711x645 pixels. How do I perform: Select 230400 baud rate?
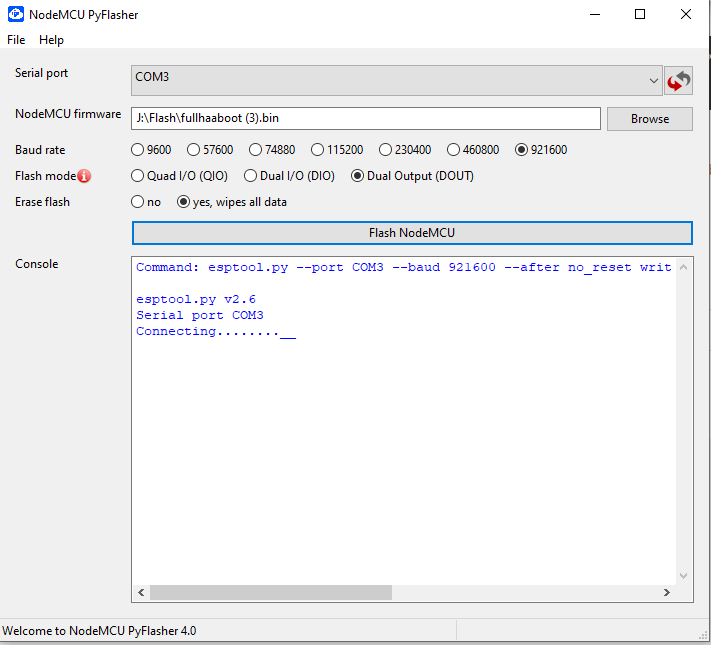(x=405, y=150)
